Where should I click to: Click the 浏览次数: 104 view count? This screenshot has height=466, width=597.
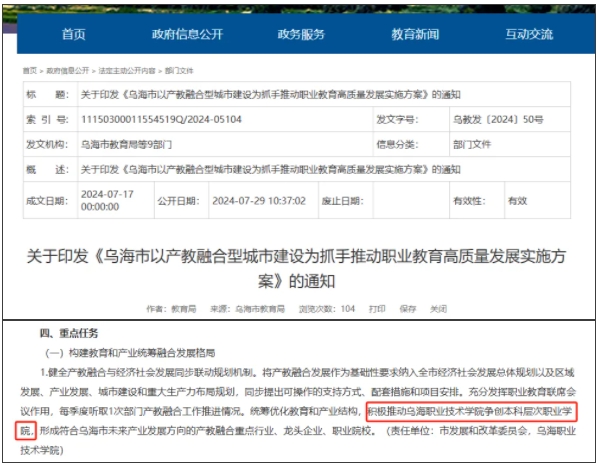[327, 309]
